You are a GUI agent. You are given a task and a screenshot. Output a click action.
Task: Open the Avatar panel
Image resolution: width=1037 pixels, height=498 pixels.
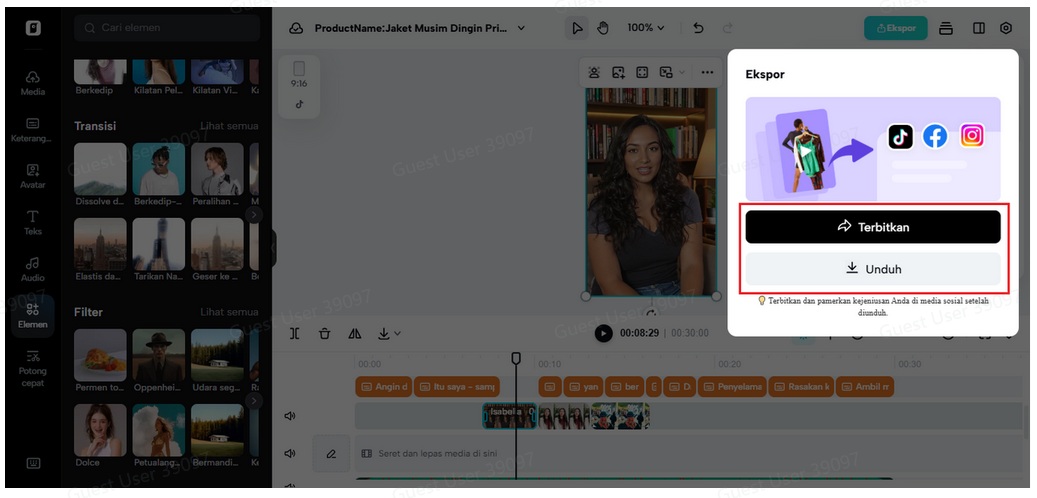coord(33,176)
